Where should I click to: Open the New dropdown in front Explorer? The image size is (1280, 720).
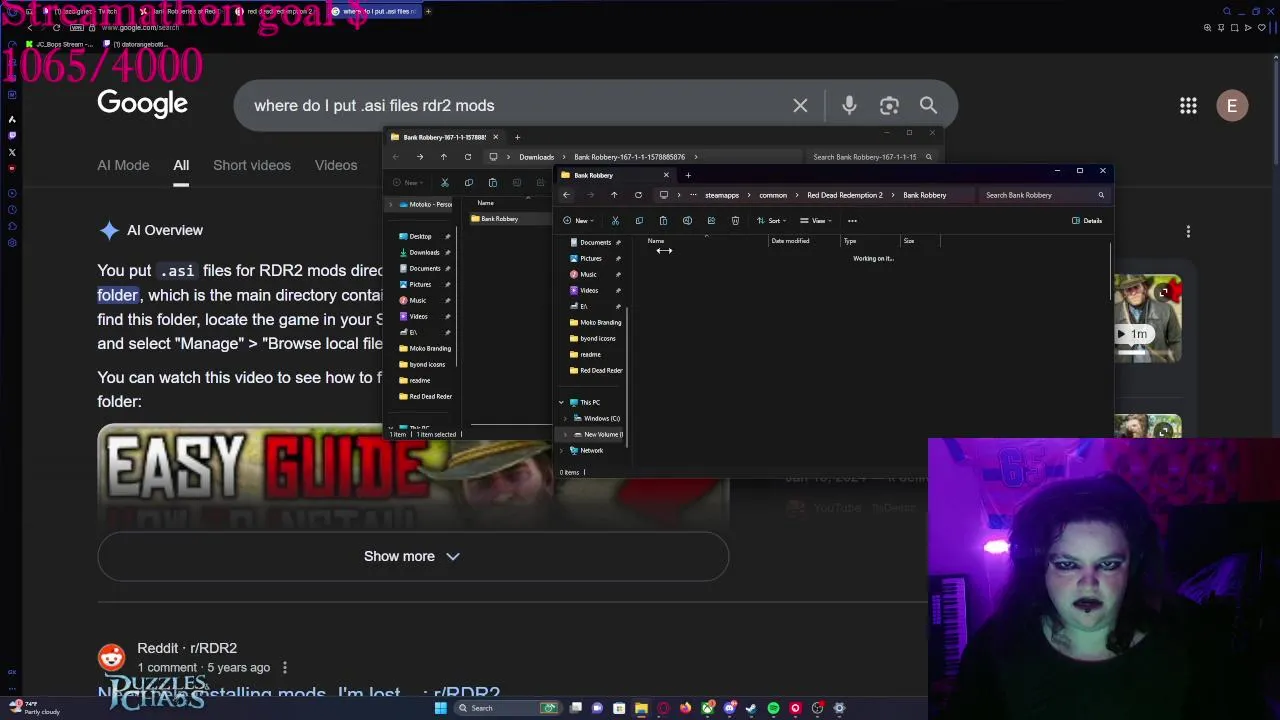point(579,221)
